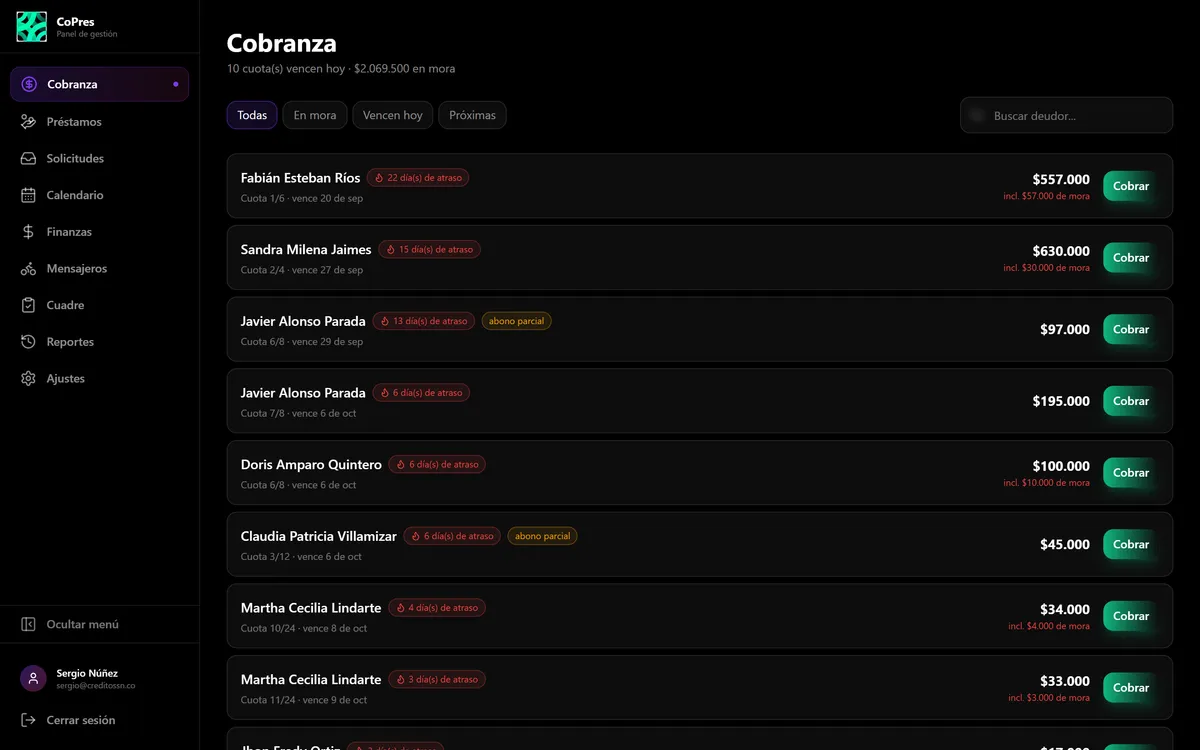
Task: Click the Calendario calendar icon
Action: [28, 195]
